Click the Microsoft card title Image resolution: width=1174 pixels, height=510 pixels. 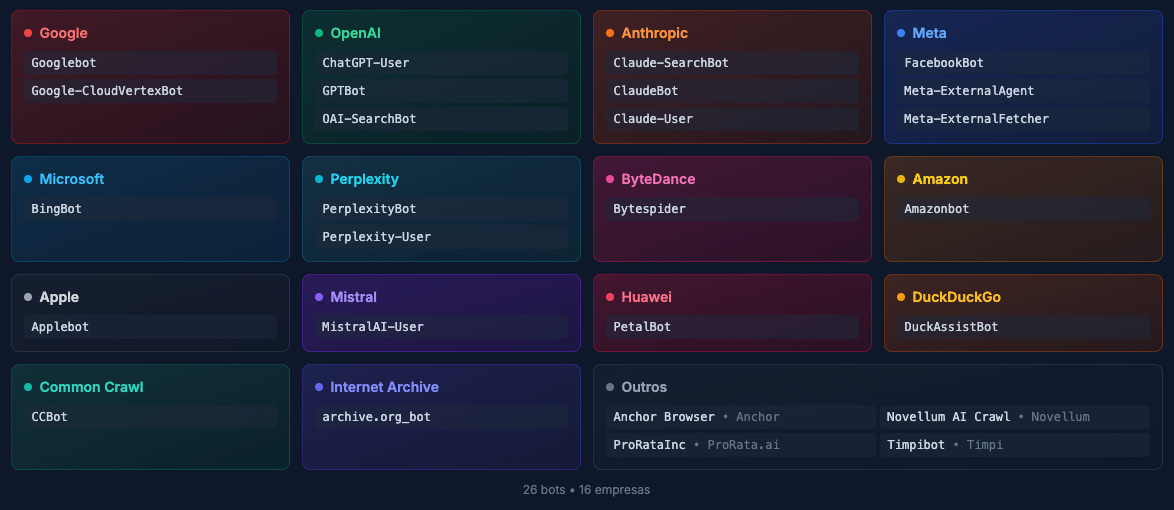tap(72, 179)
